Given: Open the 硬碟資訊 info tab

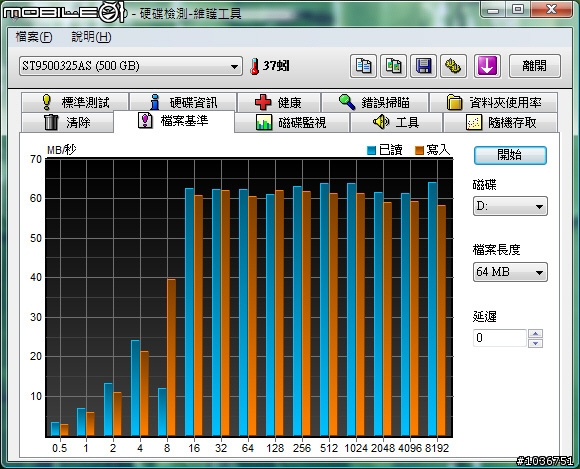Looking at the screenshot, I should click(x=183, y=102).
